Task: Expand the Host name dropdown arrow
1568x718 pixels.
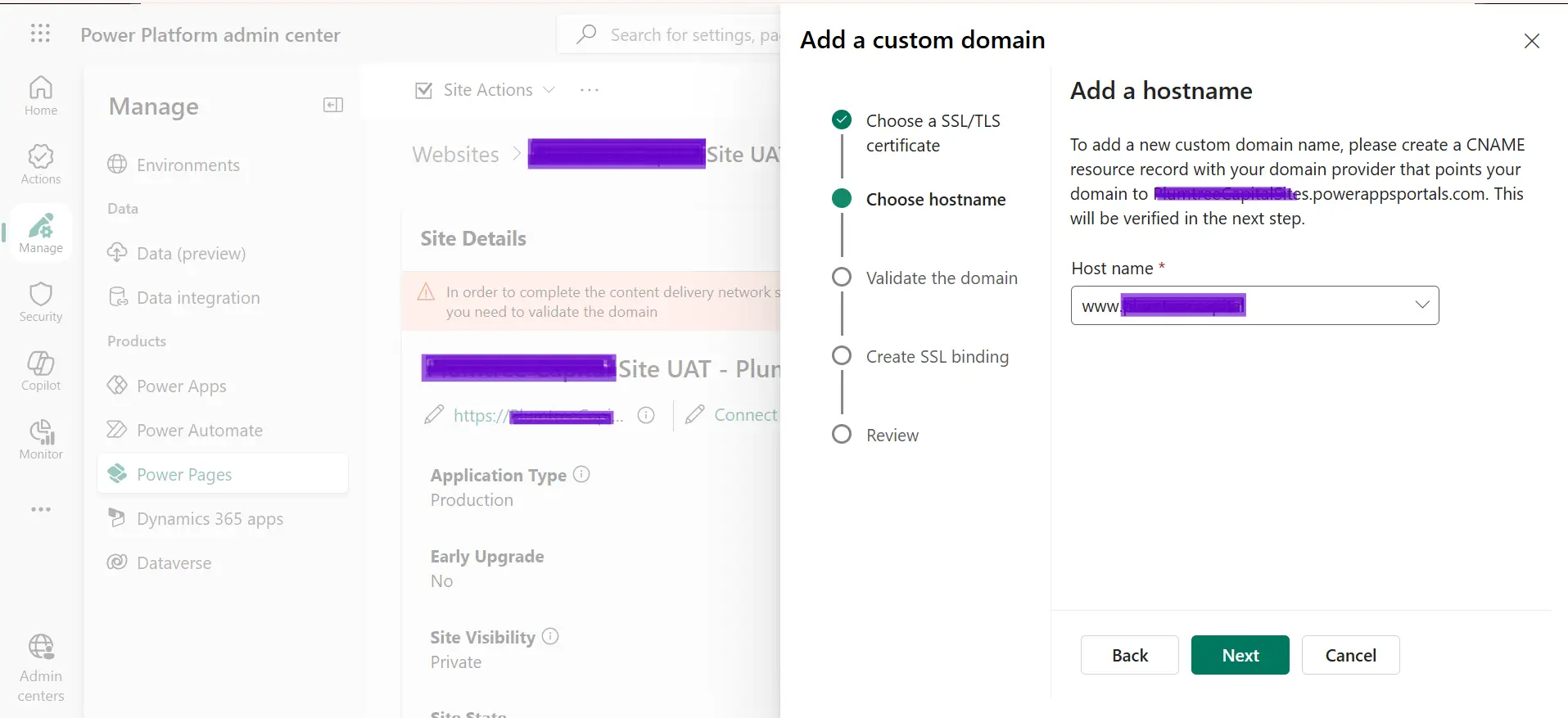Action: [x=1422, y=305]
